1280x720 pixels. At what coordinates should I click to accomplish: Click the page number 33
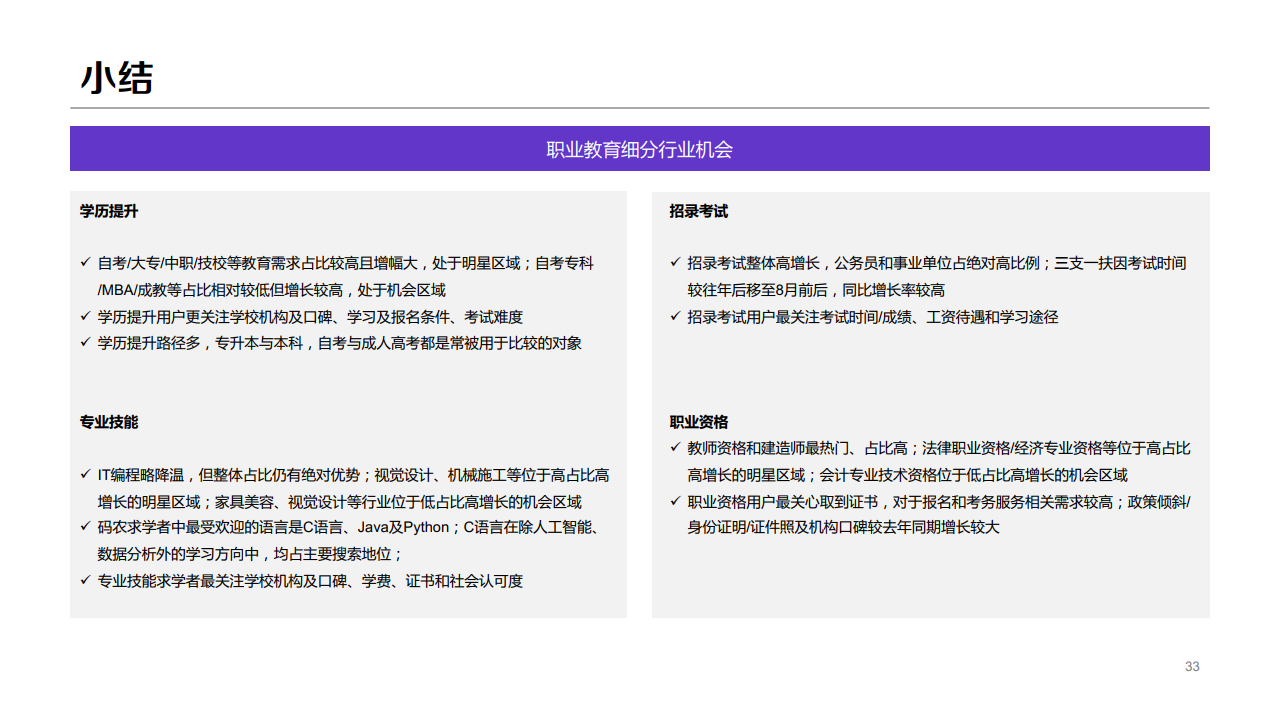(x=1192, y=665)
